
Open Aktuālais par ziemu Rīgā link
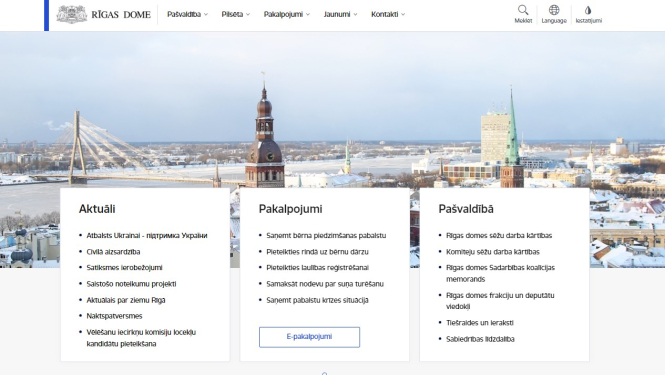[126, 300]
